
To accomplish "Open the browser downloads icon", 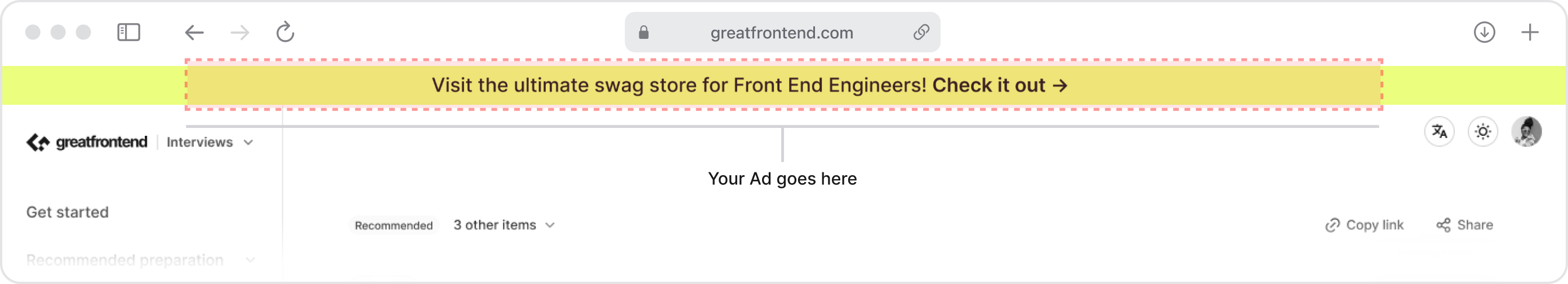I will tap(1484, 32).
